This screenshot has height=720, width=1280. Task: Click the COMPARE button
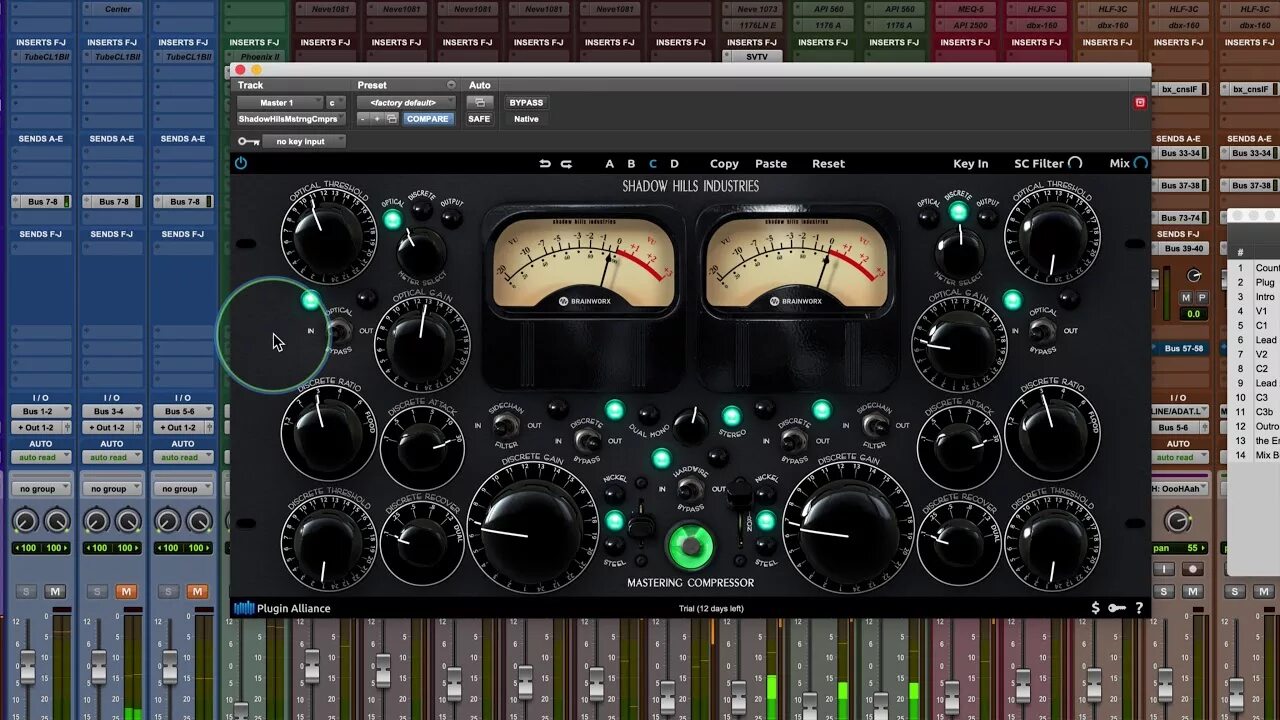click(428, 118)
